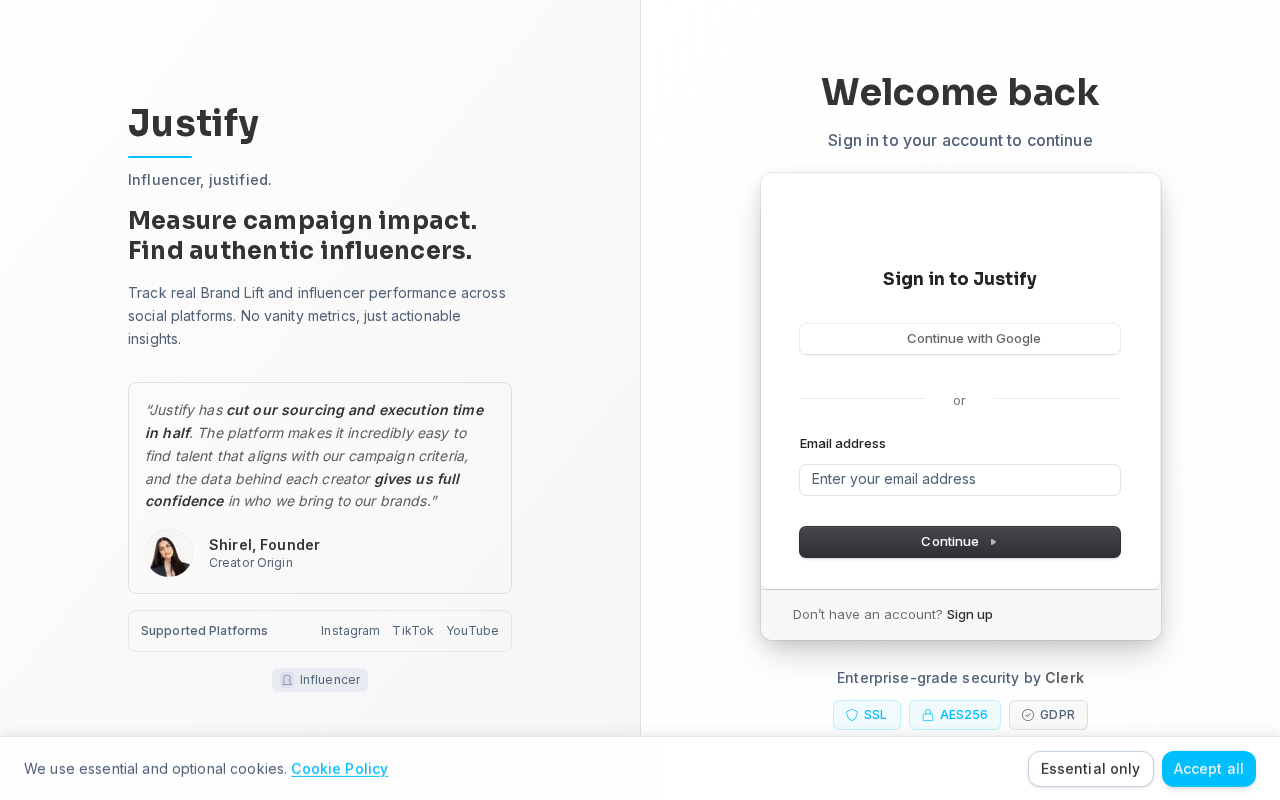Image resolution: width=1280 pixels, height=800 pixels.
Task: Click the Email address field label
Action: (843, 443)
